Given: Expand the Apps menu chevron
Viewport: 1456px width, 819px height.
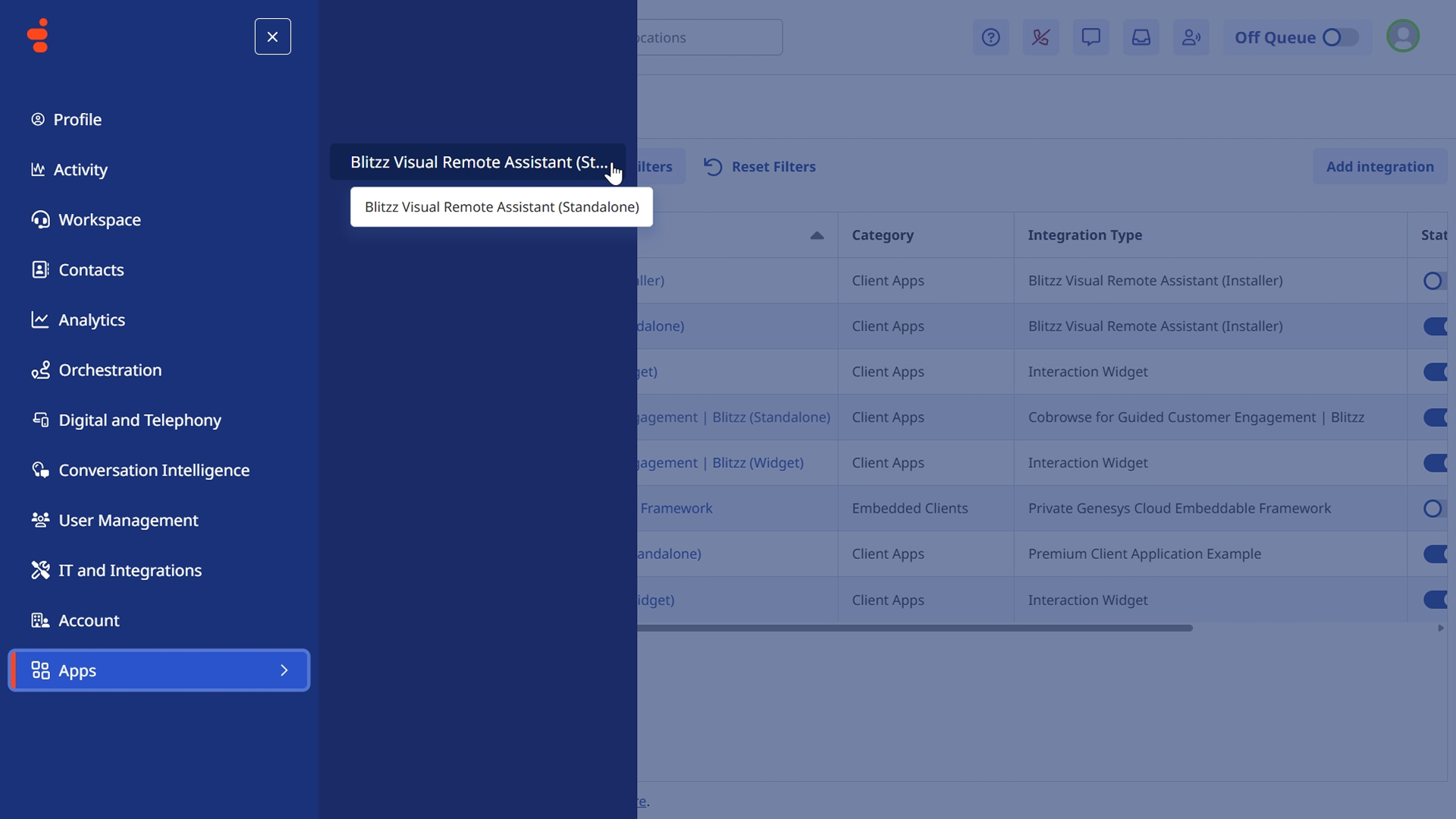Looking at the screenshot, I should (284, 670).
